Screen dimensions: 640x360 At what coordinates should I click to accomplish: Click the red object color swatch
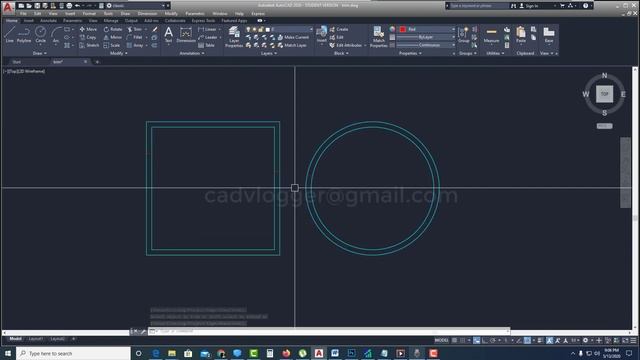tap(403, 29)
